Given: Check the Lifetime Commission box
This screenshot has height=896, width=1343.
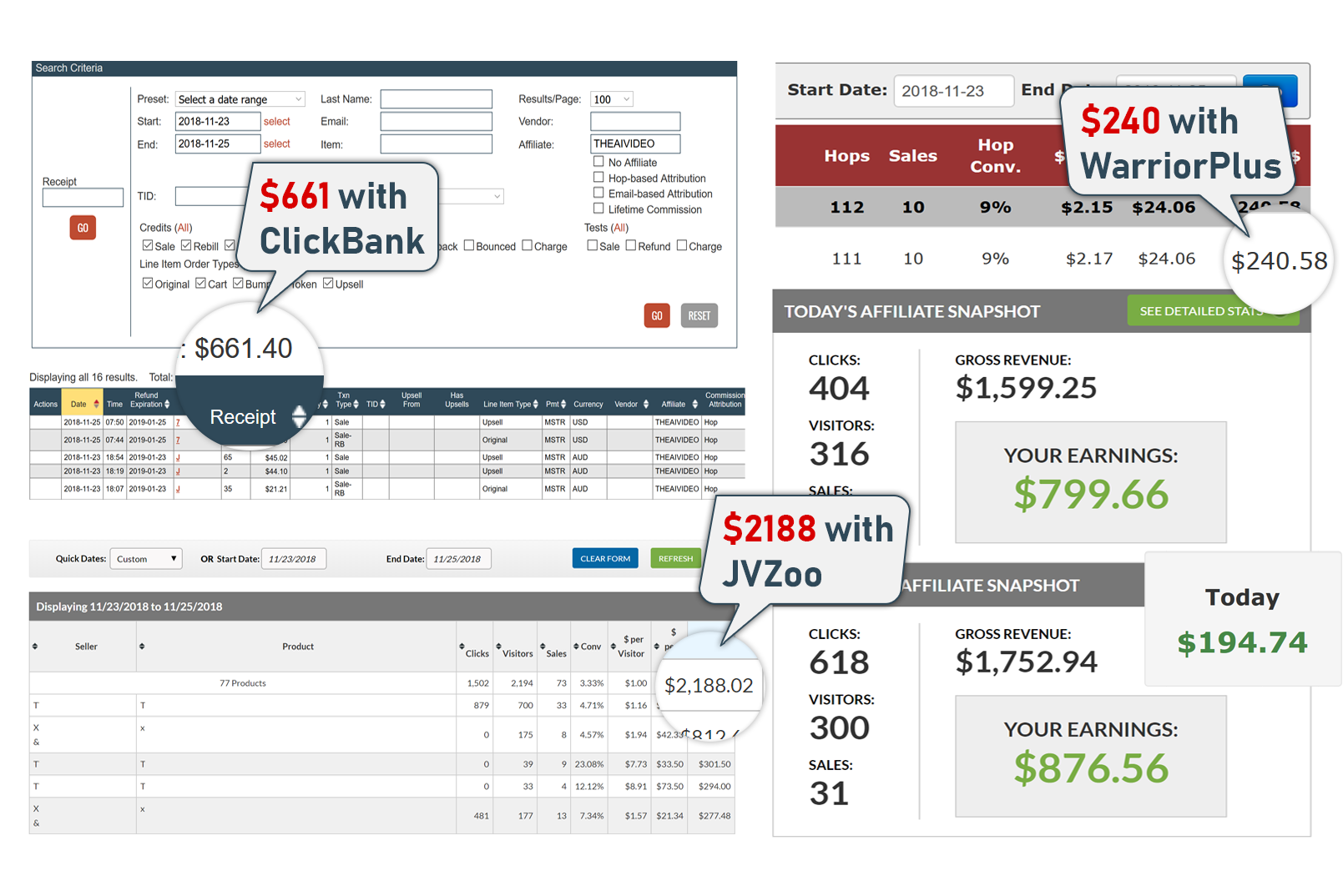Looking at the screenshot, I should pos(598,209).
